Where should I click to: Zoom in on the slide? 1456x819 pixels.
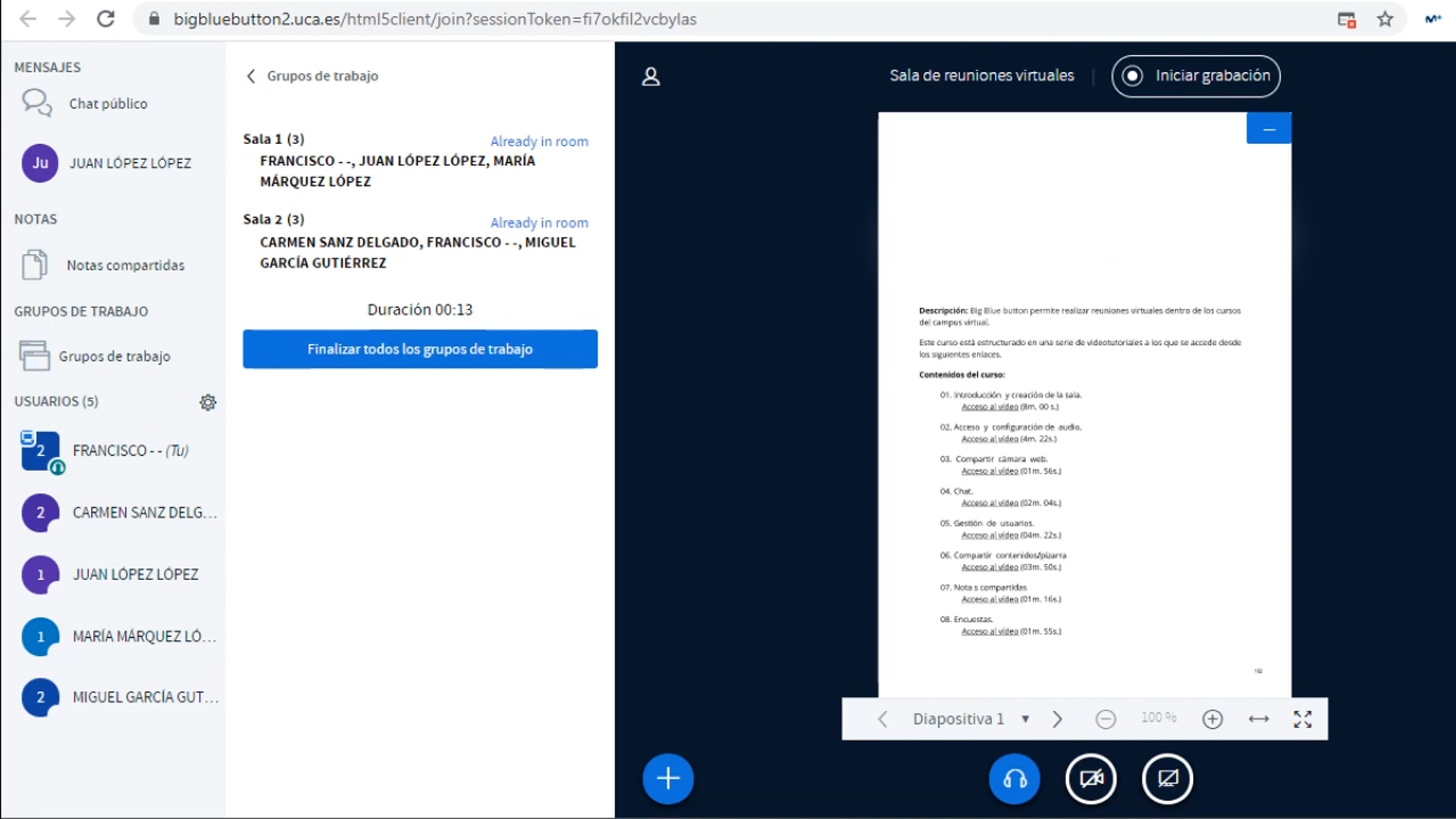point(1212,719)
